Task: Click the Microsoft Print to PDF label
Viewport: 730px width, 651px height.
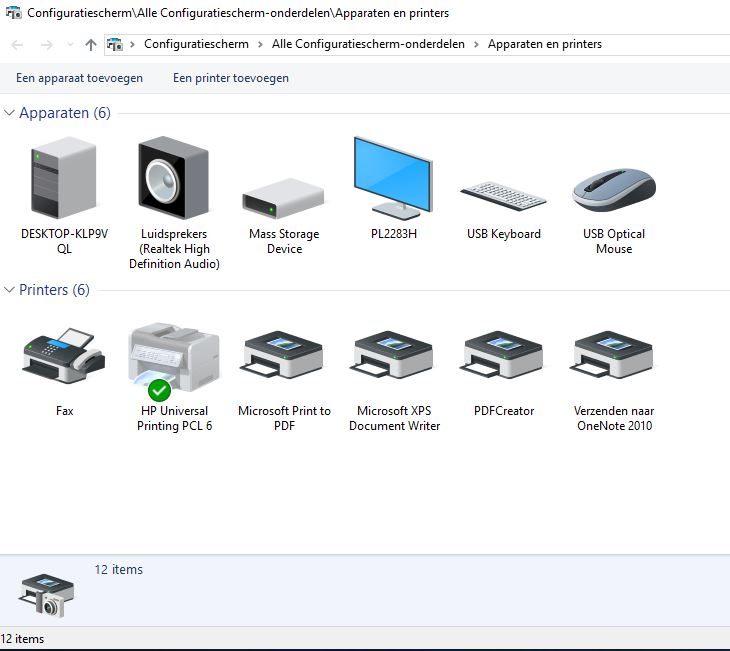Action: (x=284, y=418)
